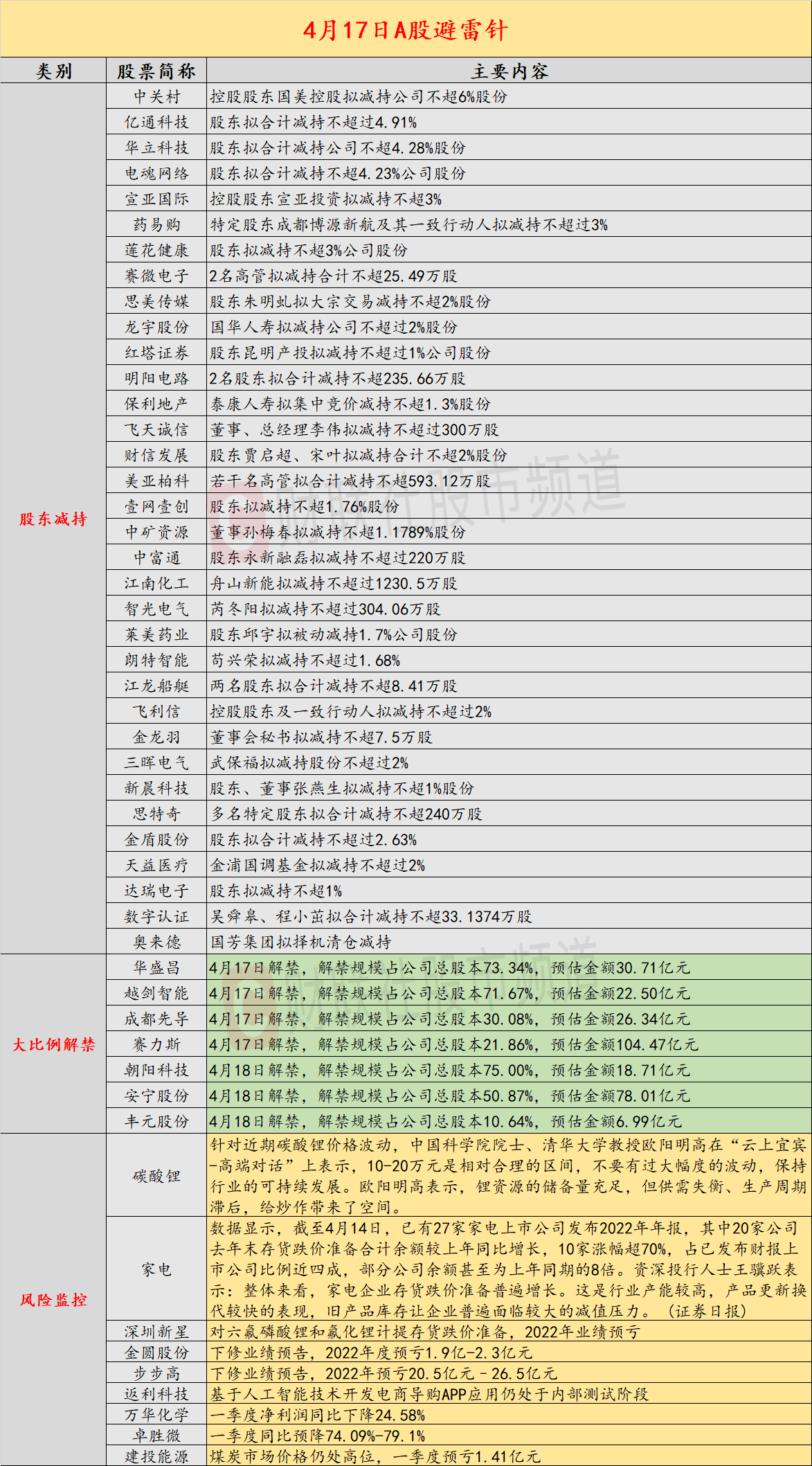Viewport: 812px width, 1466px height.
Task: Select stock name 电魂网络
Action: pyautogui.click(x=156, y=174)
